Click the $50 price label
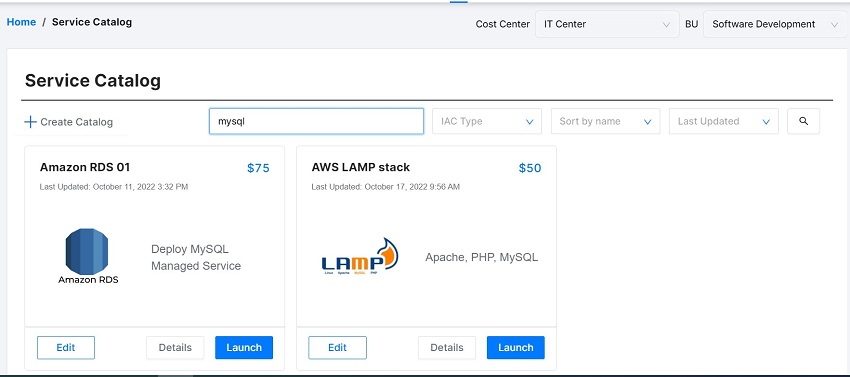The width and height of the screenshot is (850, 377). click(530, 168)
